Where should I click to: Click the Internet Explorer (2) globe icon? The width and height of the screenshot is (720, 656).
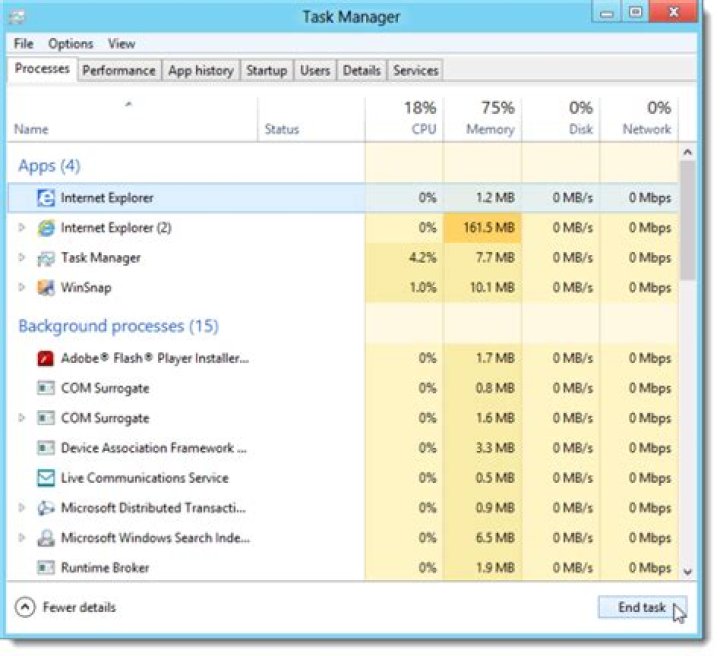pos(45,228)
